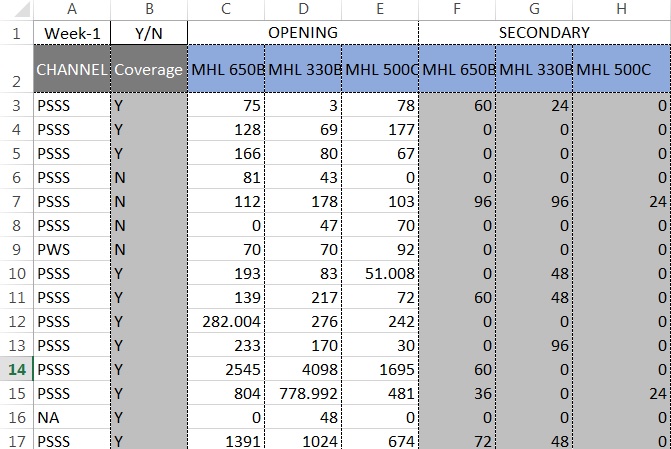Viewport: 671px width, 449px height.
Task: Click value 177 in row 4
Action: pos(380,129)
